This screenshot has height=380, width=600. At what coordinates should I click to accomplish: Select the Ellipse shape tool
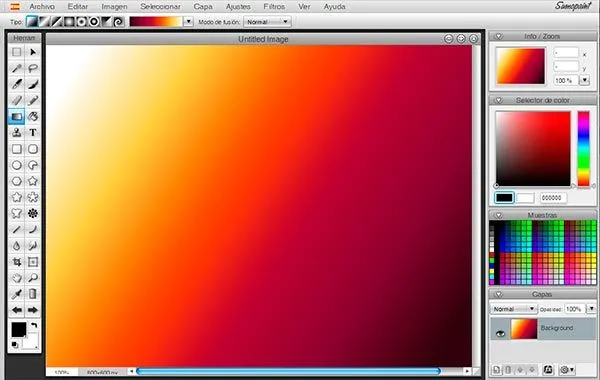pyautogui.click(x=16, y=165)
